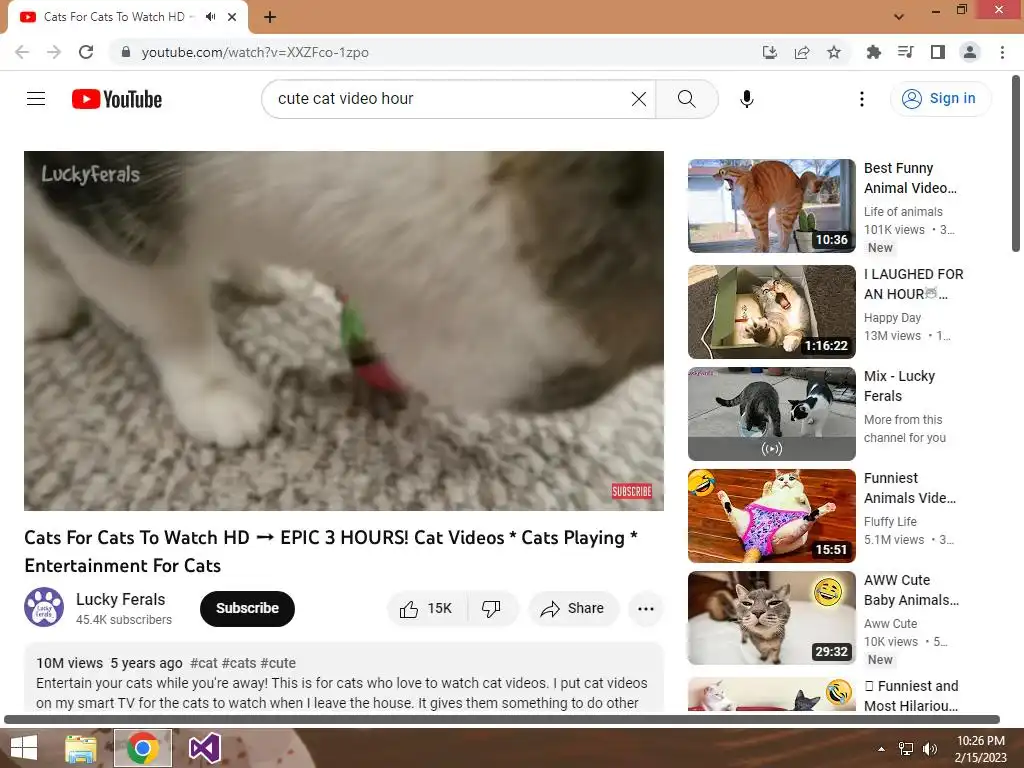Open Chrome three-dot menu
1024x768 pixels.
(1002, 52)
